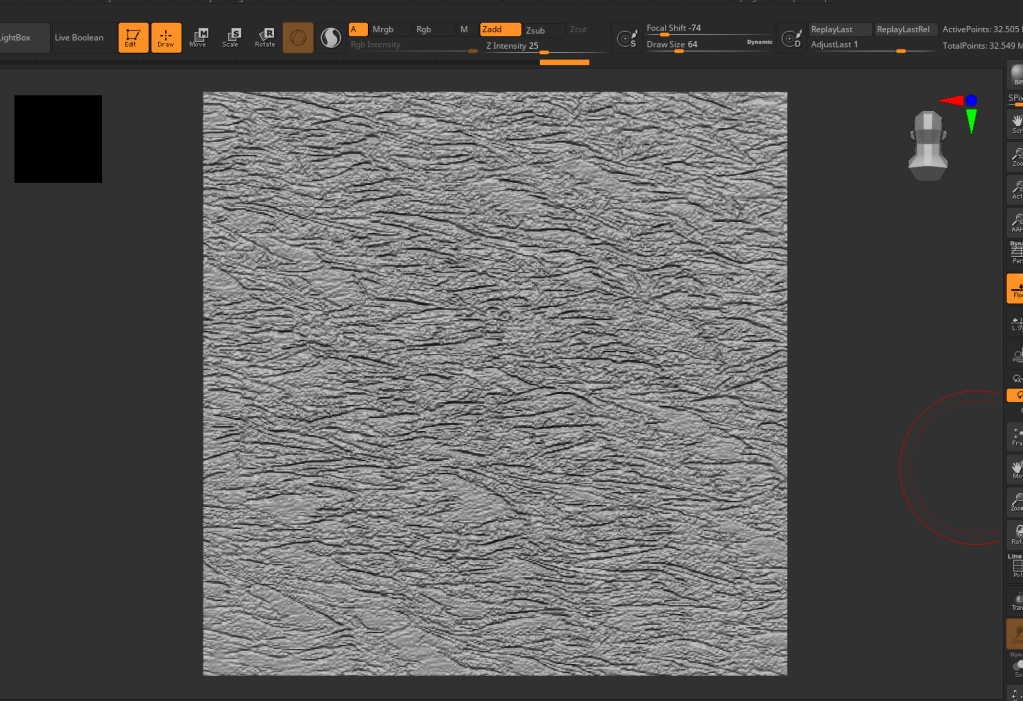Click Live Boolean button
The width and height of the screenshot is (1023, 701).
click(79, 38)
